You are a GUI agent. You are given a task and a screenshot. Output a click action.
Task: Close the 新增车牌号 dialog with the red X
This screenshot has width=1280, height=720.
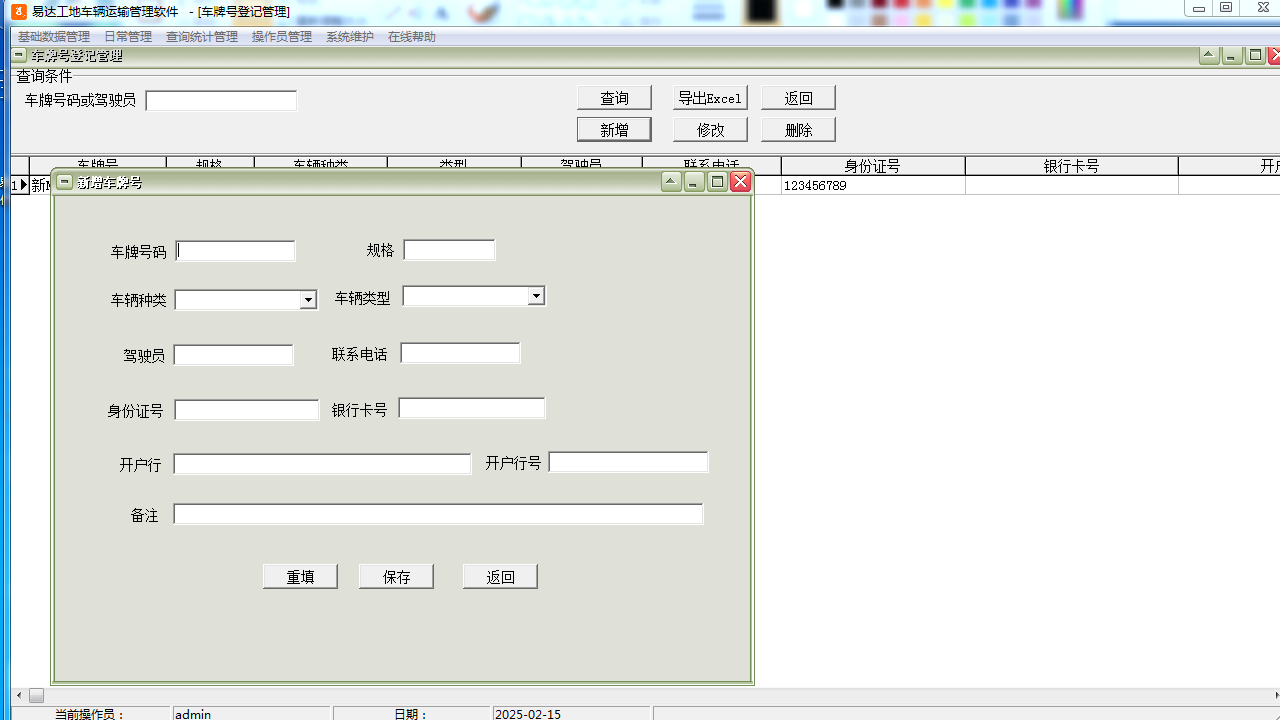(x=740, y=182)
